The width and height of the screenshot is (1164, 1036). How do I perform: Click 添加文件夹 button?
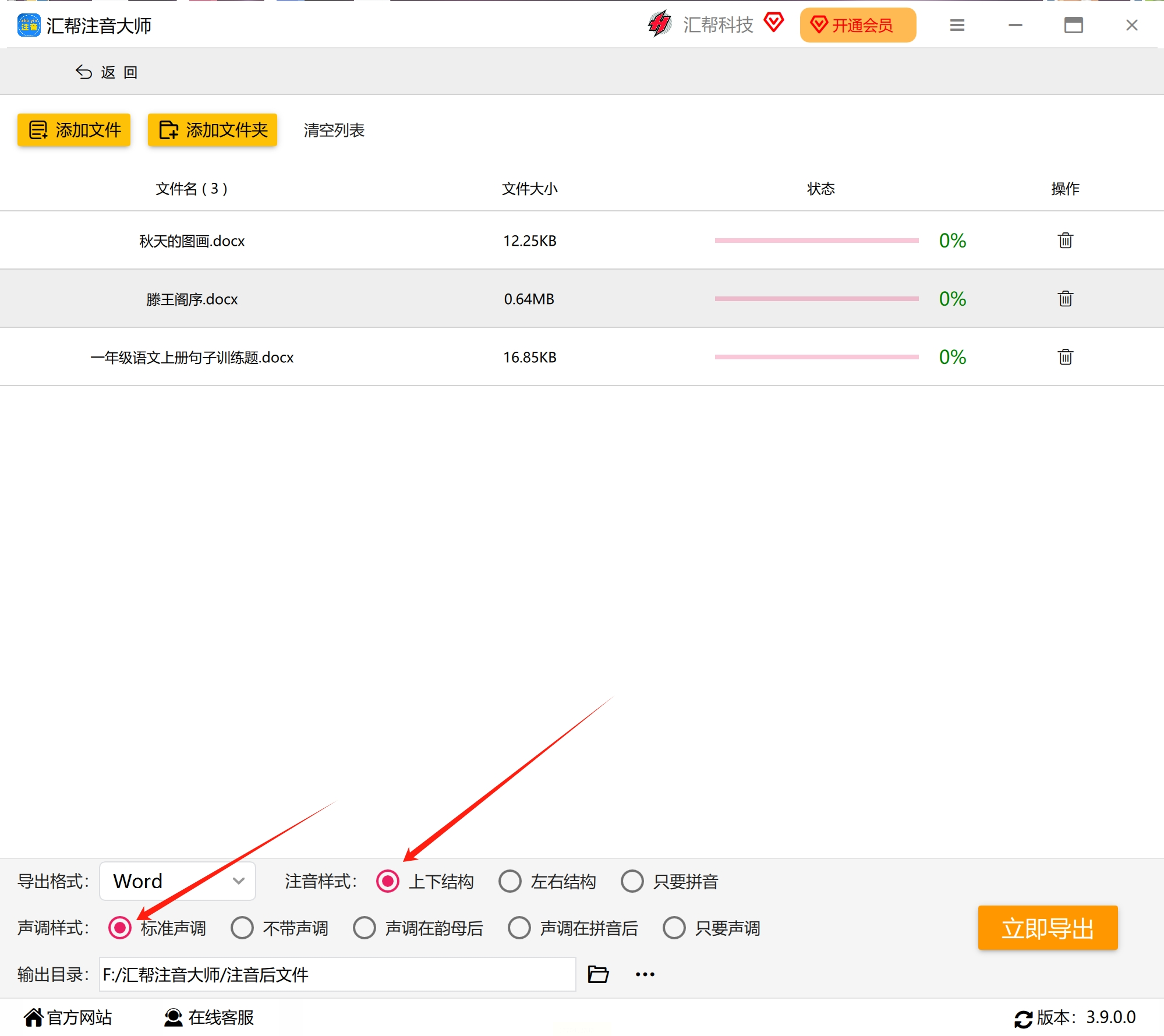[x=213, y=130]
